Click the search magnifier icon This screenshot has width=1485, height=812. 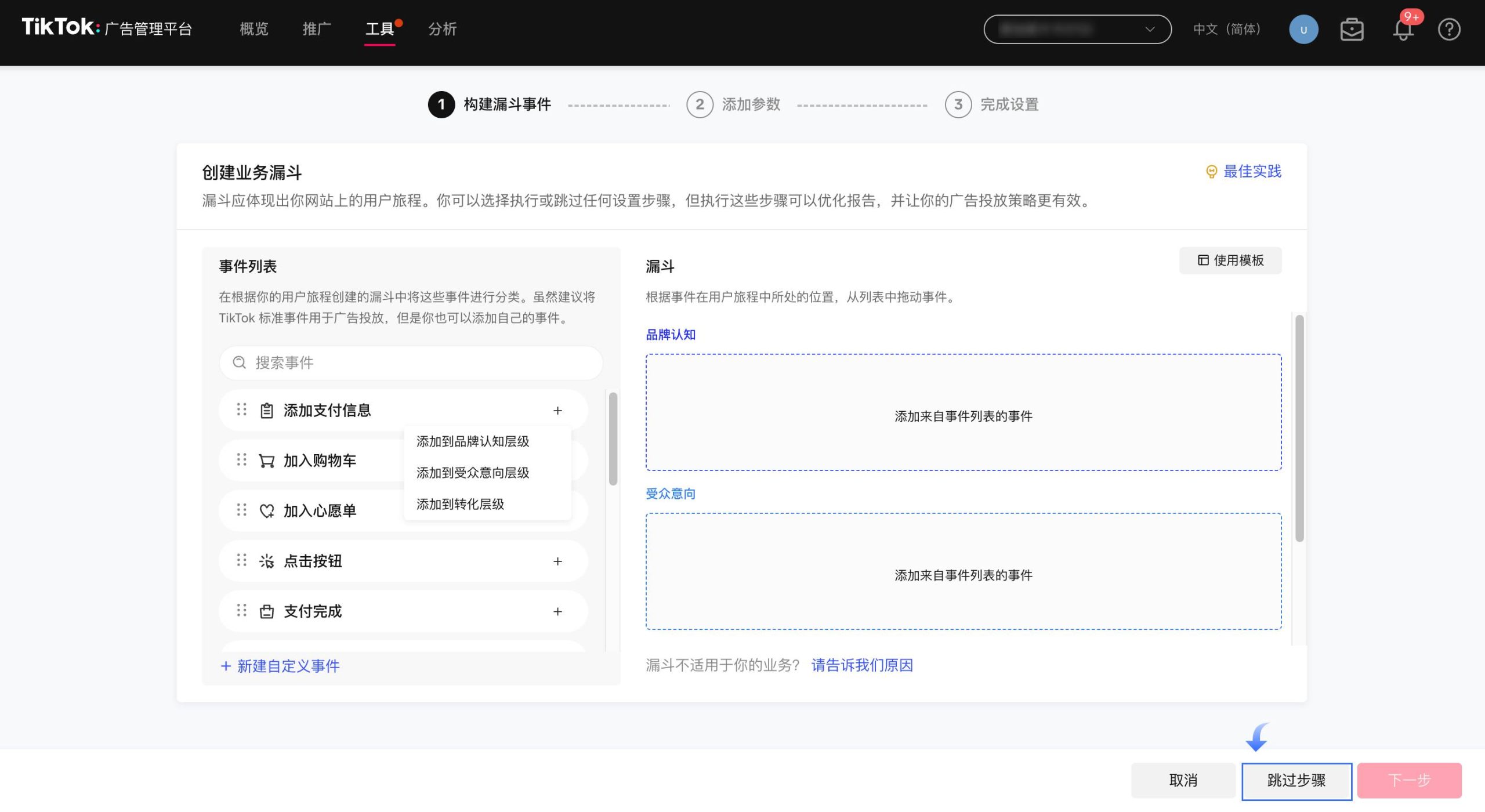(x=239, y=363)
